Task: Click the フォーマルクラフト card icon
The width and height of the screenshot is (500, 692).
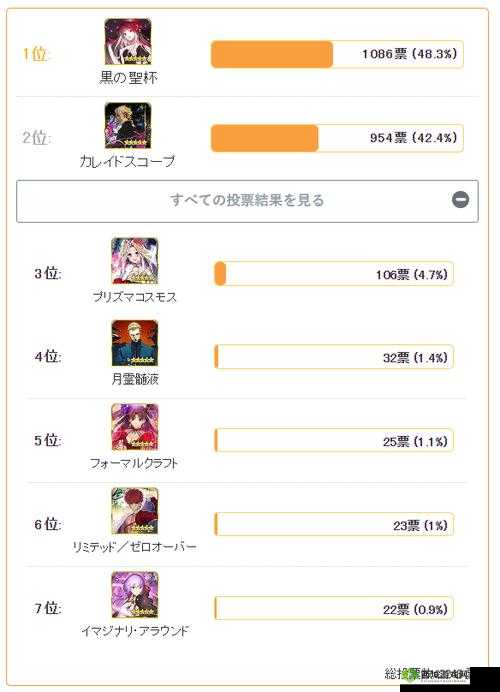Action: [135, 427]
